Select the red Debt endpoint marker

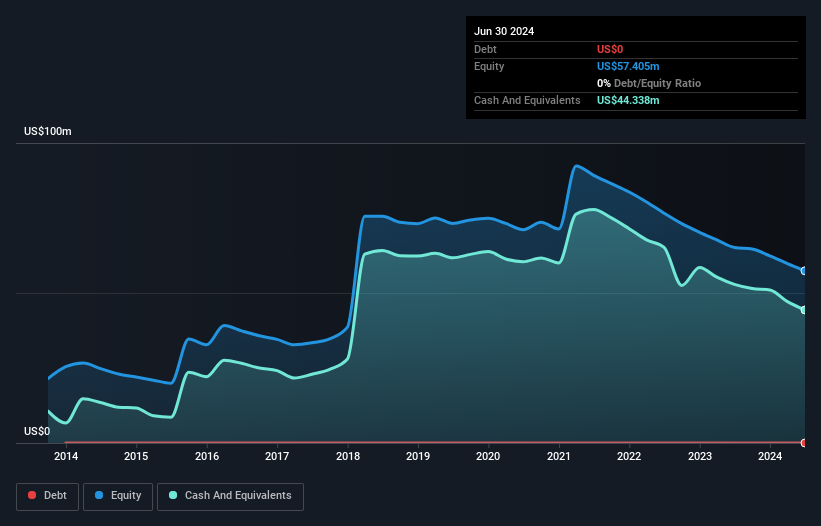(804, 443)
